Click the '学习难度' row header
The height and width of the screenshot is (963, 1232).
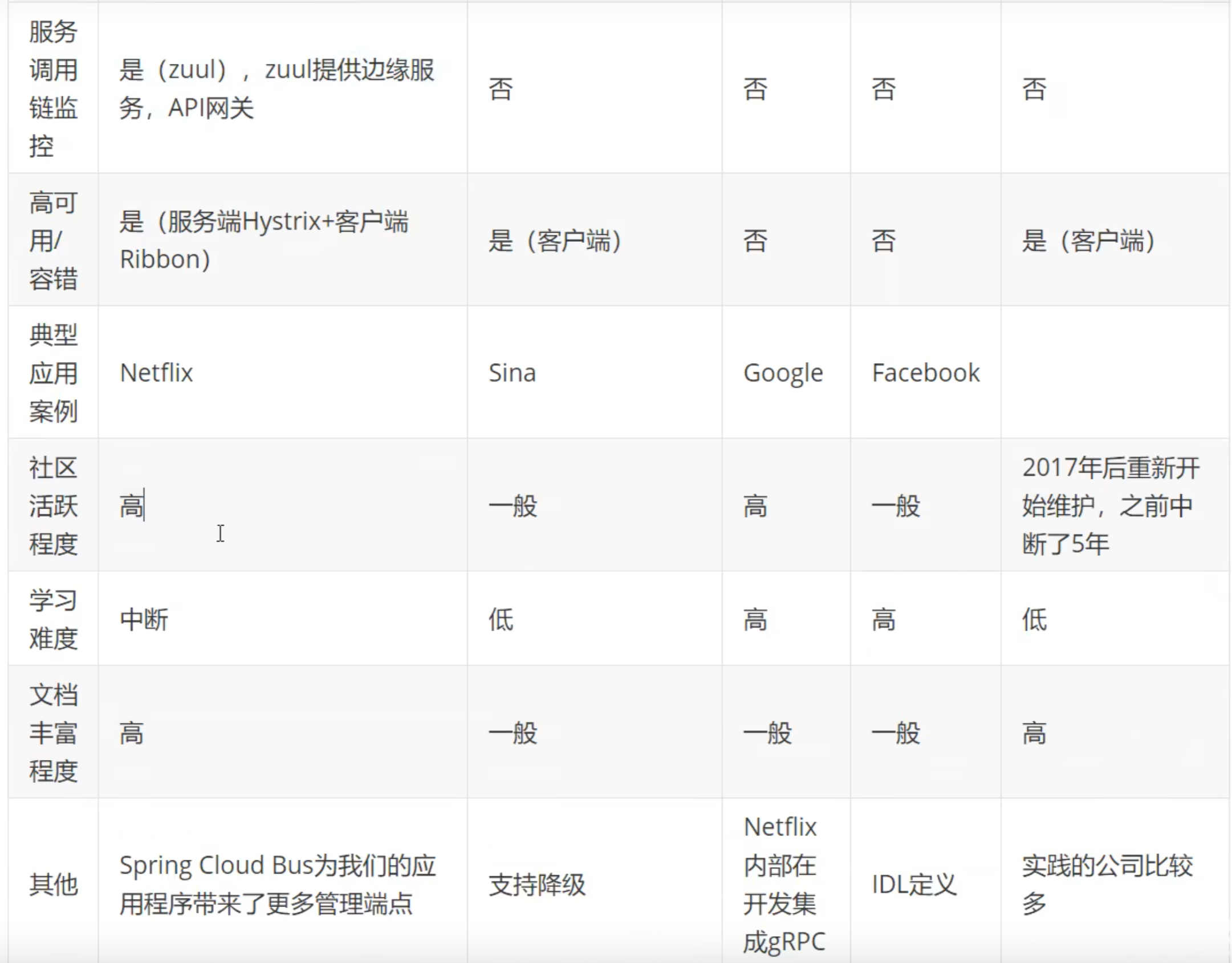53,619
